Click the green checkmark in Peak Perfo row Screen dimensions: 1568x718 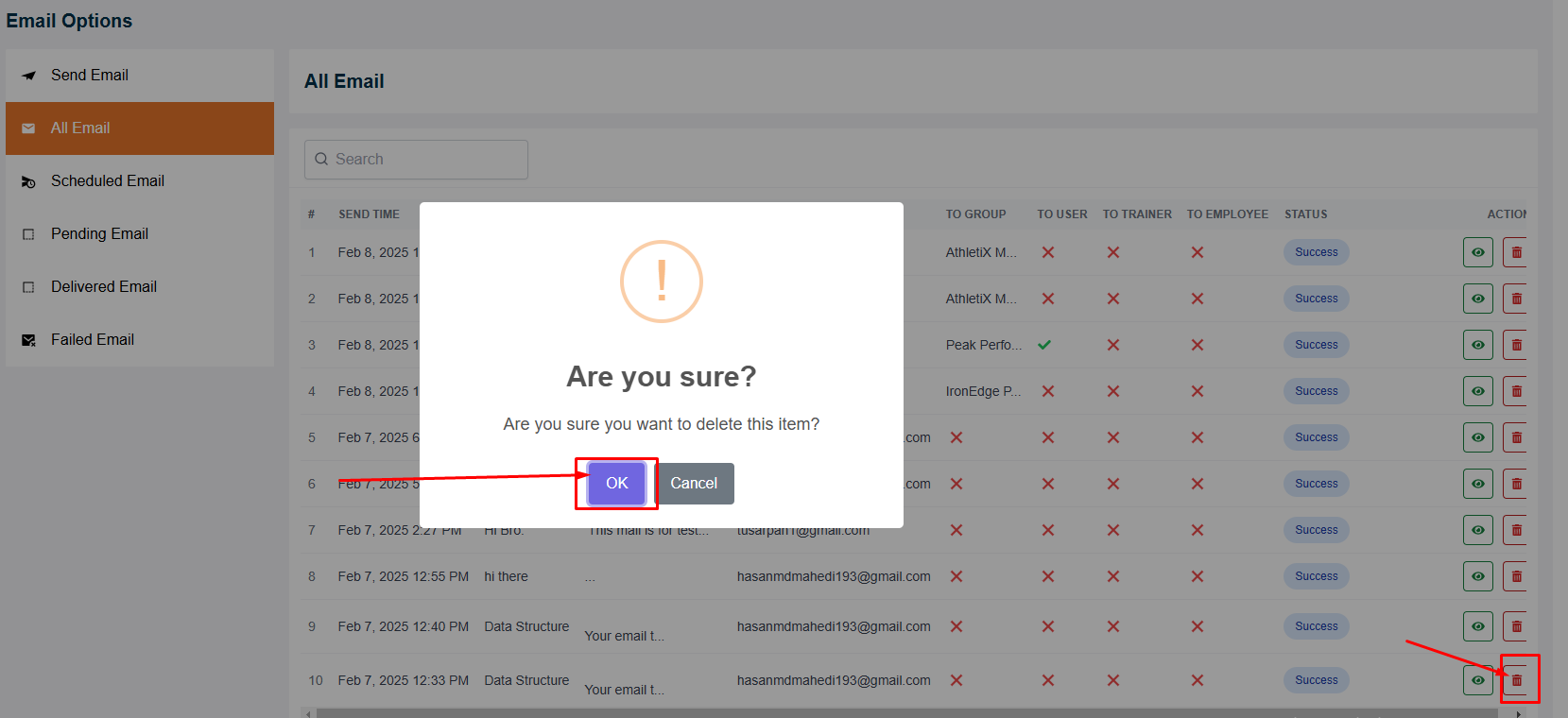click(x=1044, y=345)
